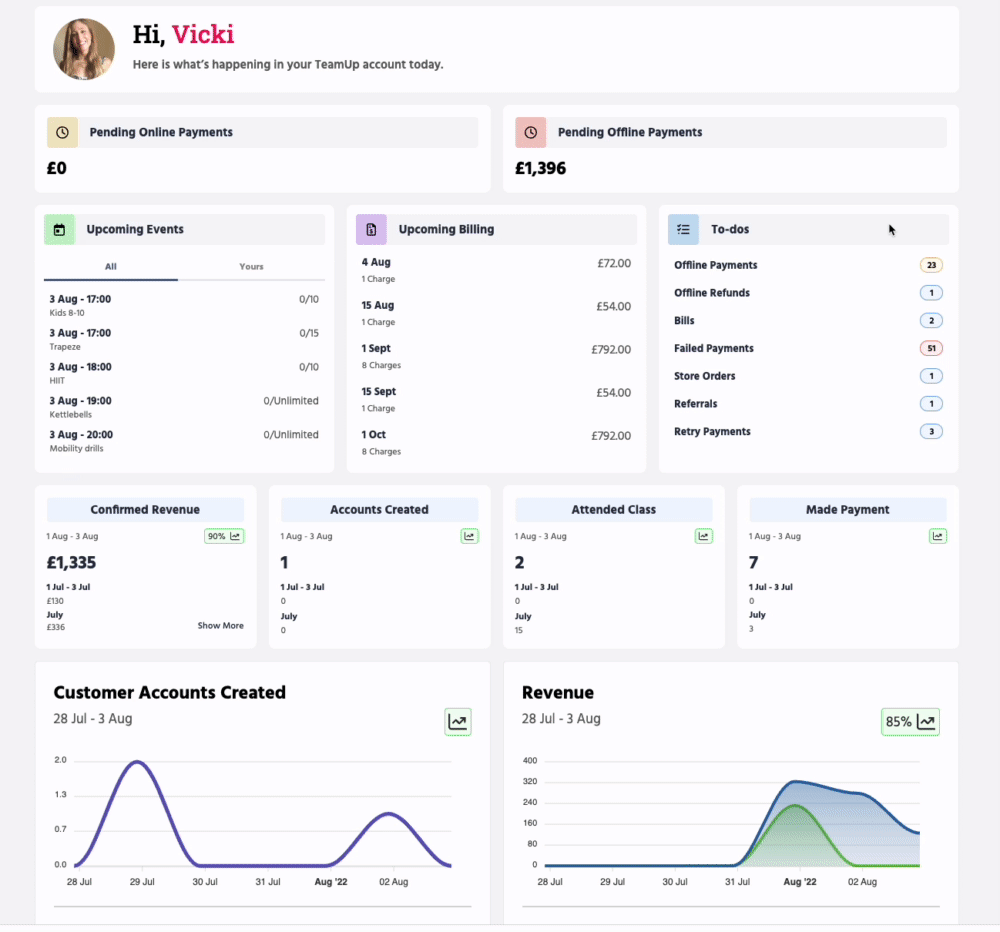Open the Failed Payments to-do item
This screenshot has height=932, width=1000.
(714, 349)
